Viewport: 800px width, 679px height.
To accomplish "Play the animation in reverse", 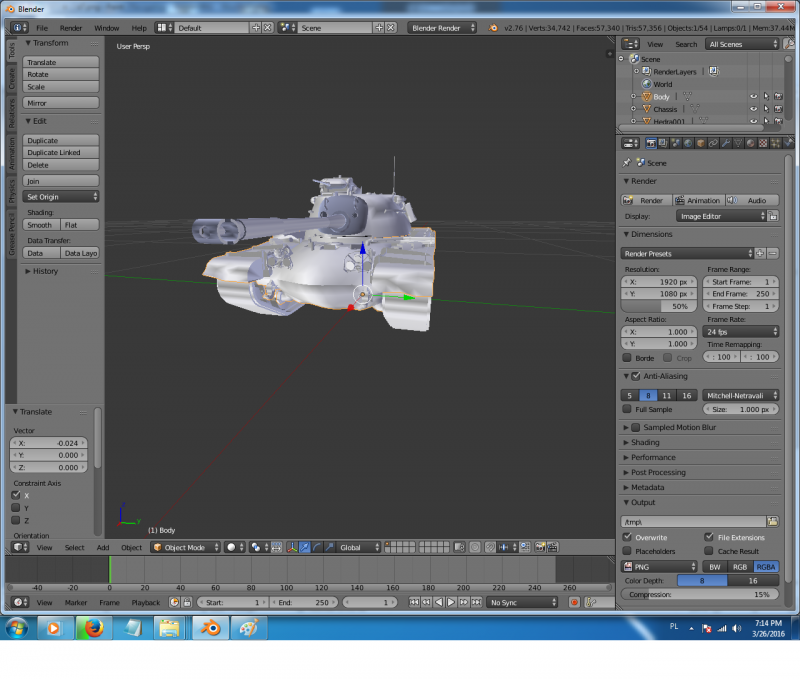I will (439, 602).
